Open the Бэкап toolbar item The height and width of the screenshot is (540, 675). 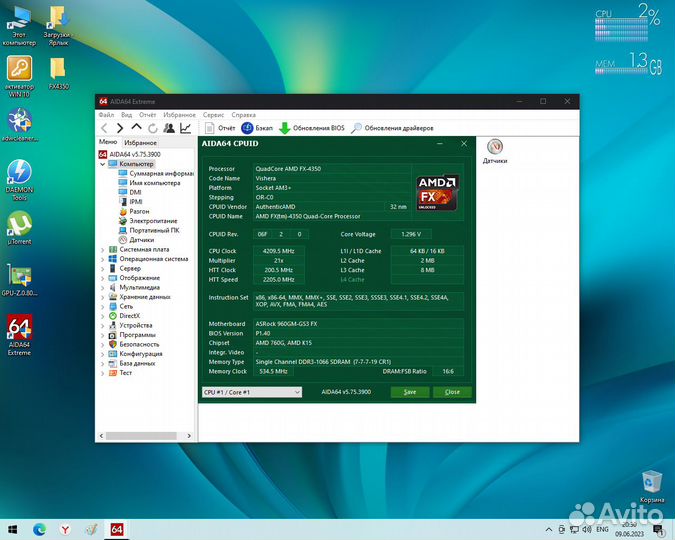point(257,128)
